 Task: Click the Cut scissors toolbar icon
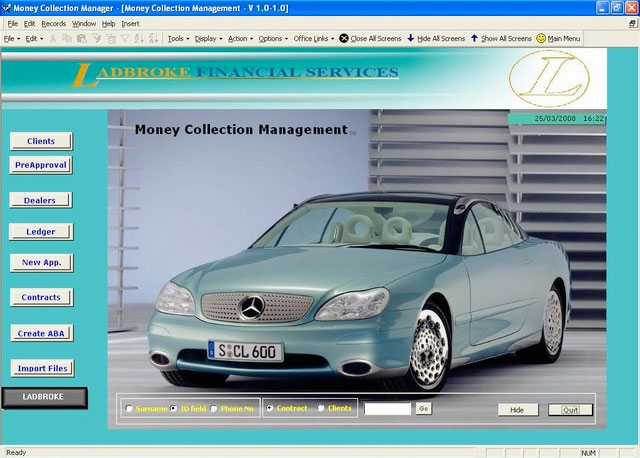coord(53,39)
